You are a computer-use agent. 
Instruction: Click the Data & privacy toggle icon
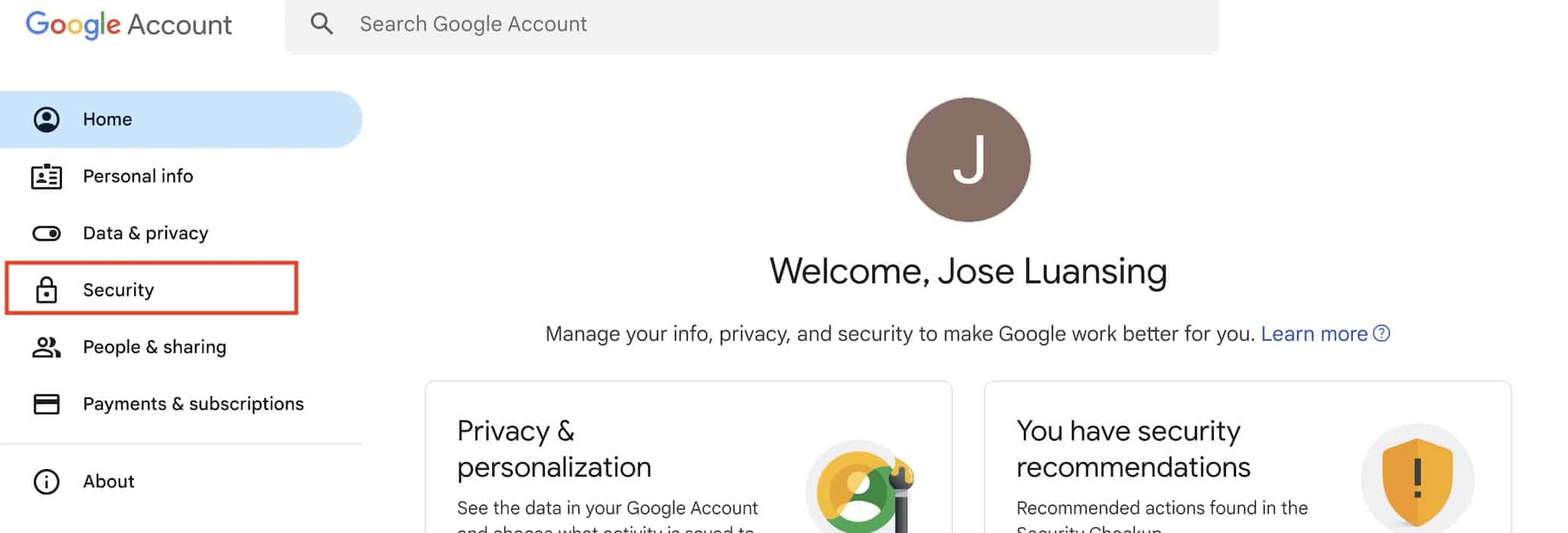pos(46,233)
